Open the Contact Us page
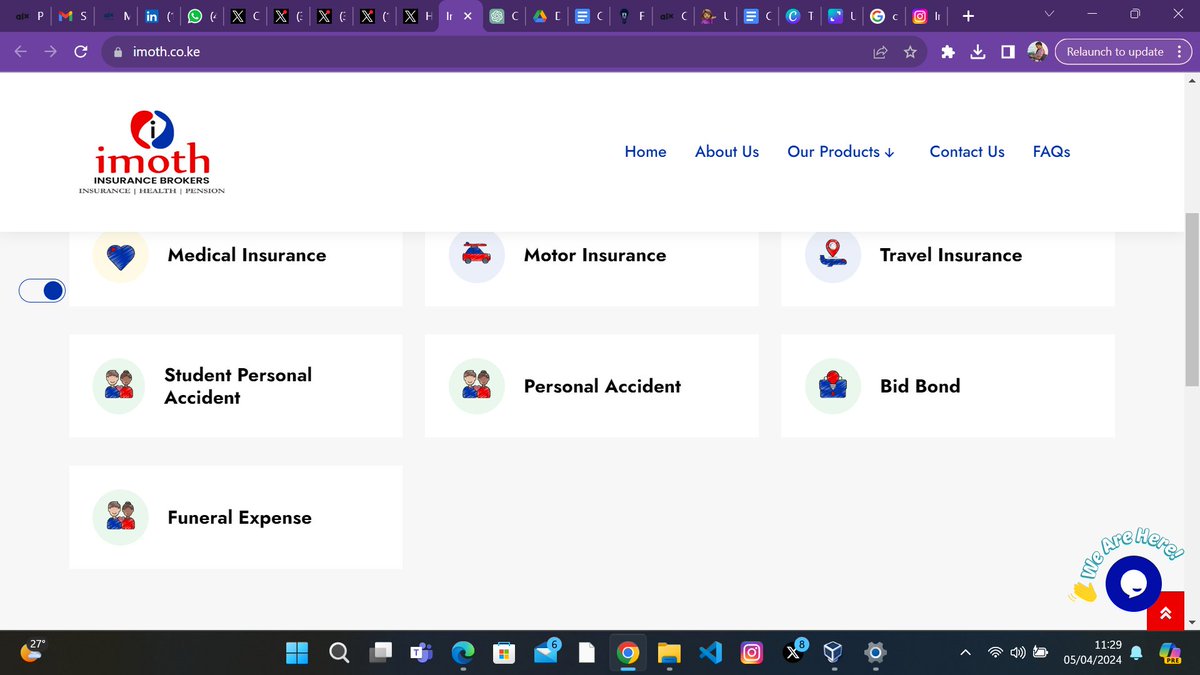This screenshot has height=675, width=1200. tap(967, 152)
